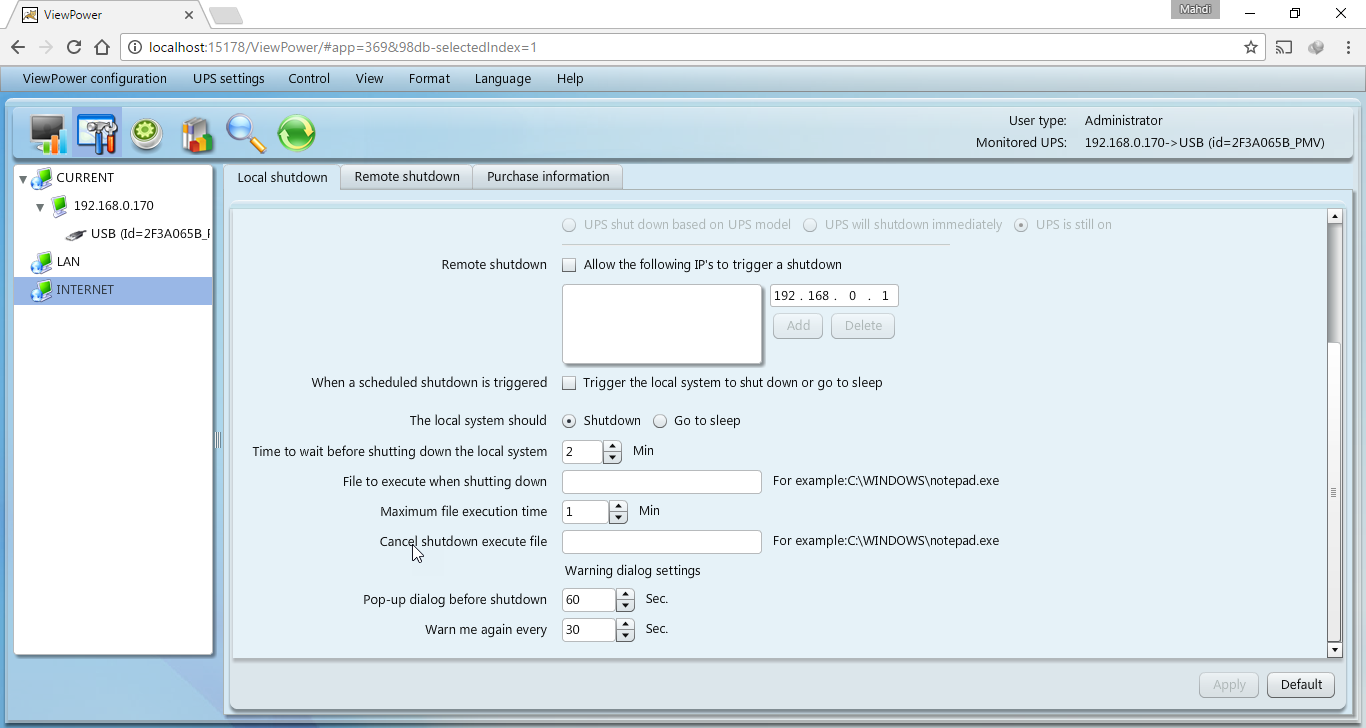This screenshot has height=728, width=1366.
Task: Collapse the CURRENT tree node
Action: pos(23,179)
